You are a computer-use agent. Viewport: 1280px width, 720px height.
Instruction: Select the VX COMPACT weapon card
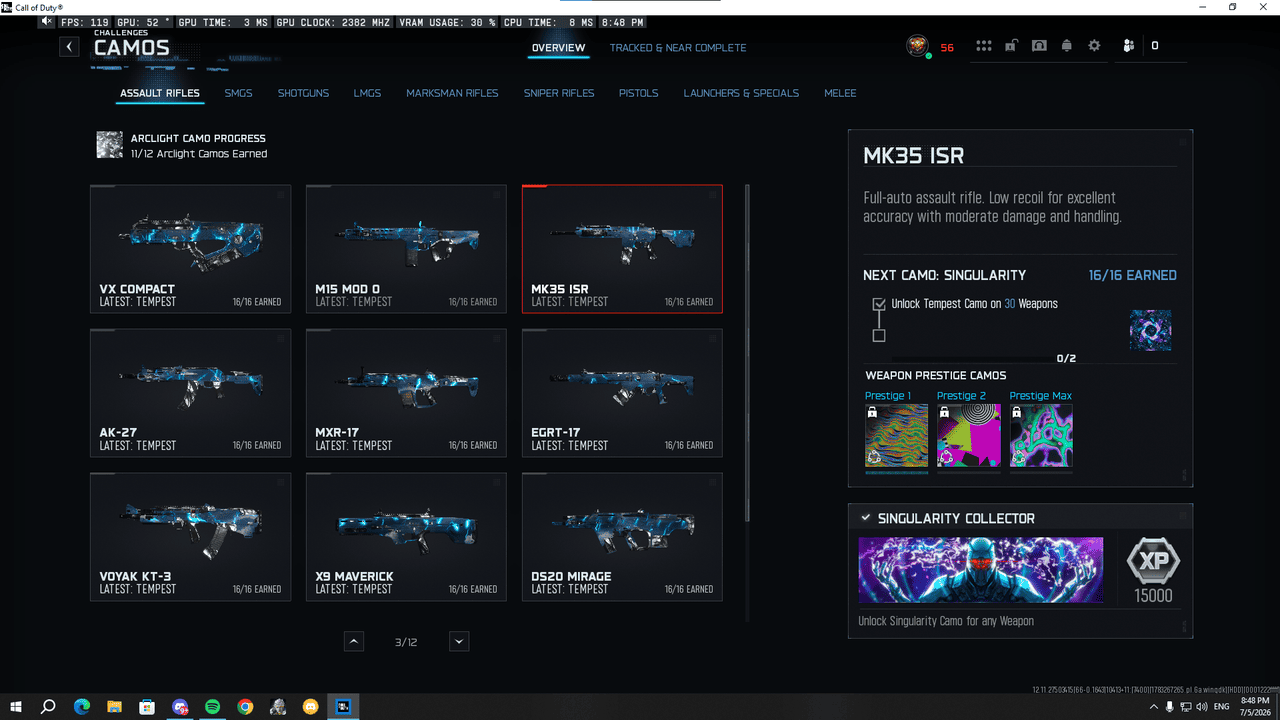190,249
